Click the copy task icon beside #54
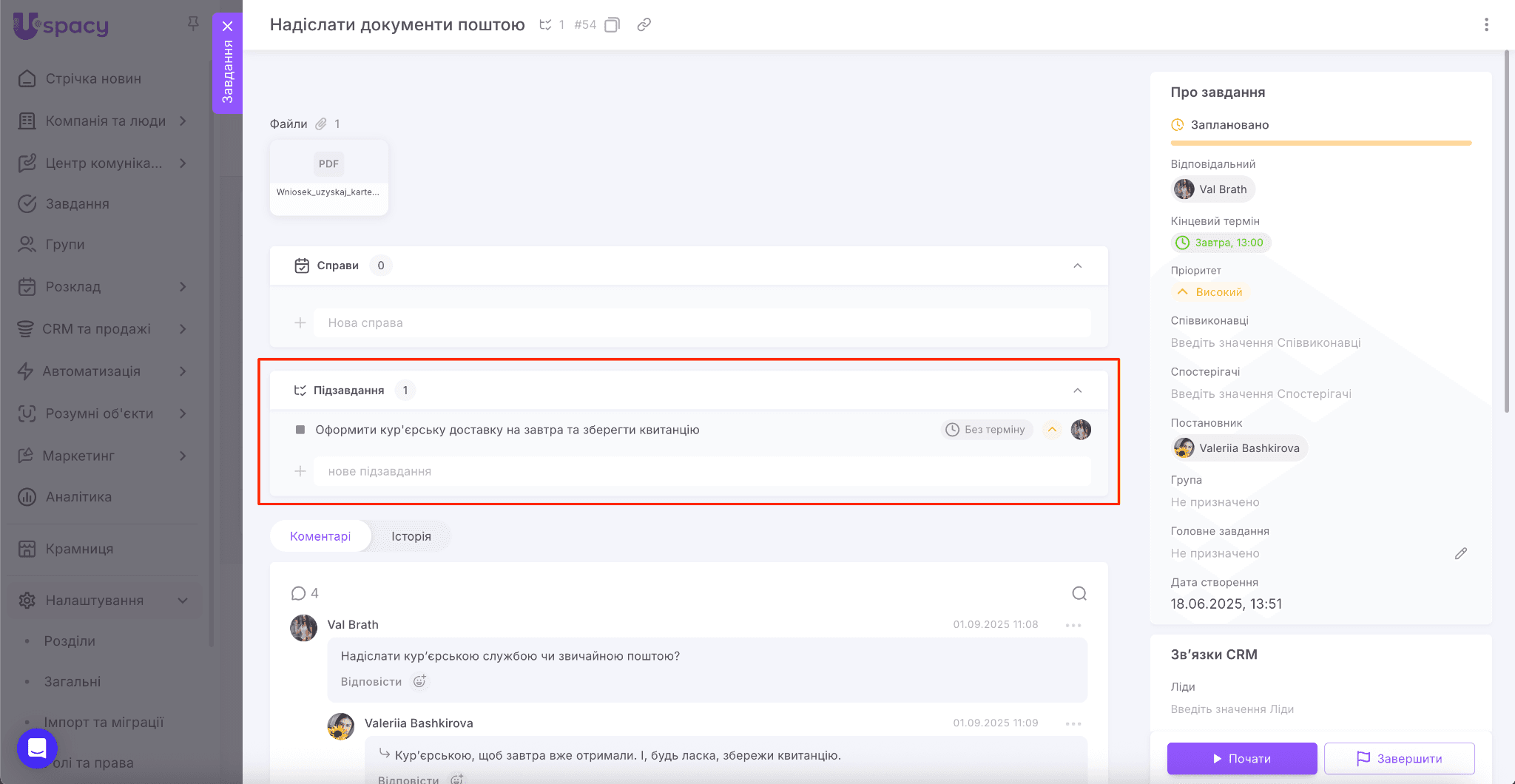This screenshot has height=784, width=1515. coord(612,25)
